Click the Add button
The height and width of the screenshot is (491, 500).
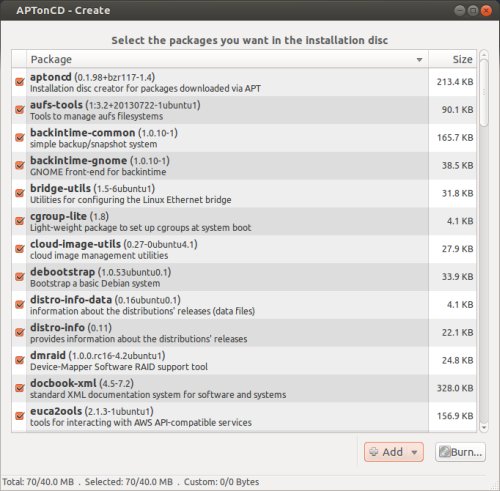(x=394, y=452)
